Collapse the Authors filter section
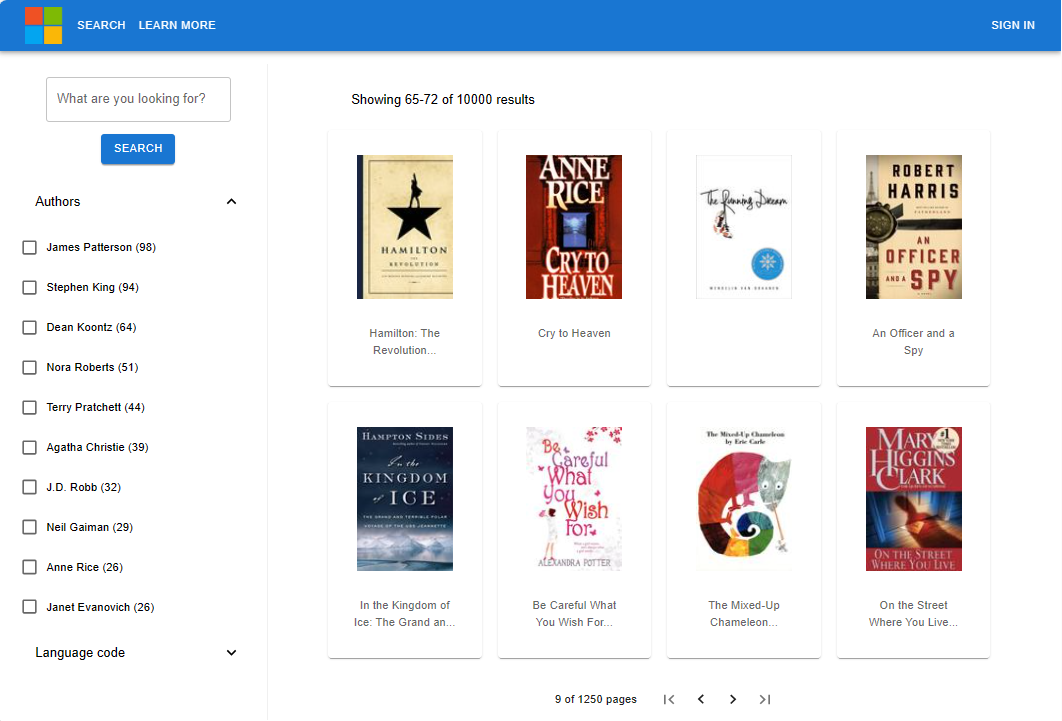1062x721 pixels. [x=231, y=201]
